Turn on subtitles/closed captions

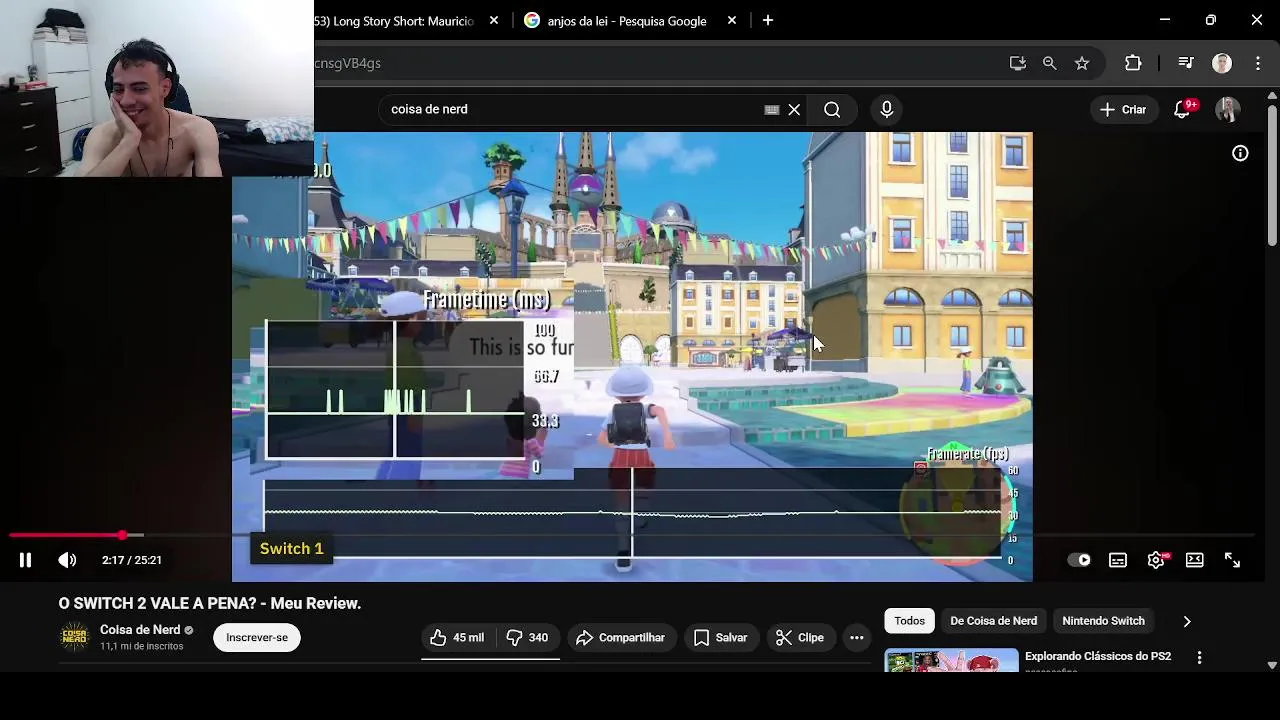tap(1118, 560)
